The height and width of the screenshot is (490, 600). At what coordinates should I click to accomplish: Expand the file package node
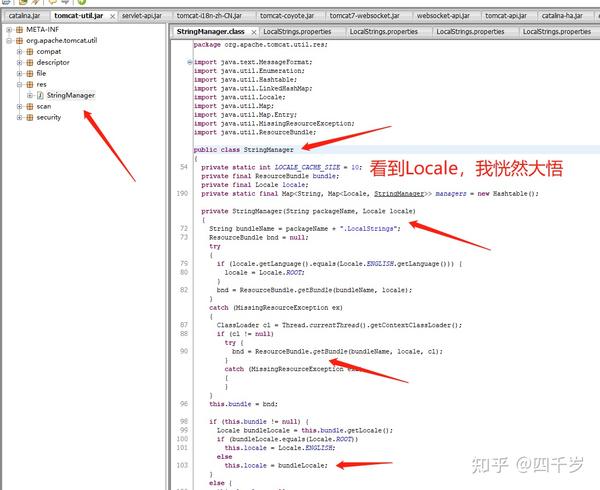19,73
